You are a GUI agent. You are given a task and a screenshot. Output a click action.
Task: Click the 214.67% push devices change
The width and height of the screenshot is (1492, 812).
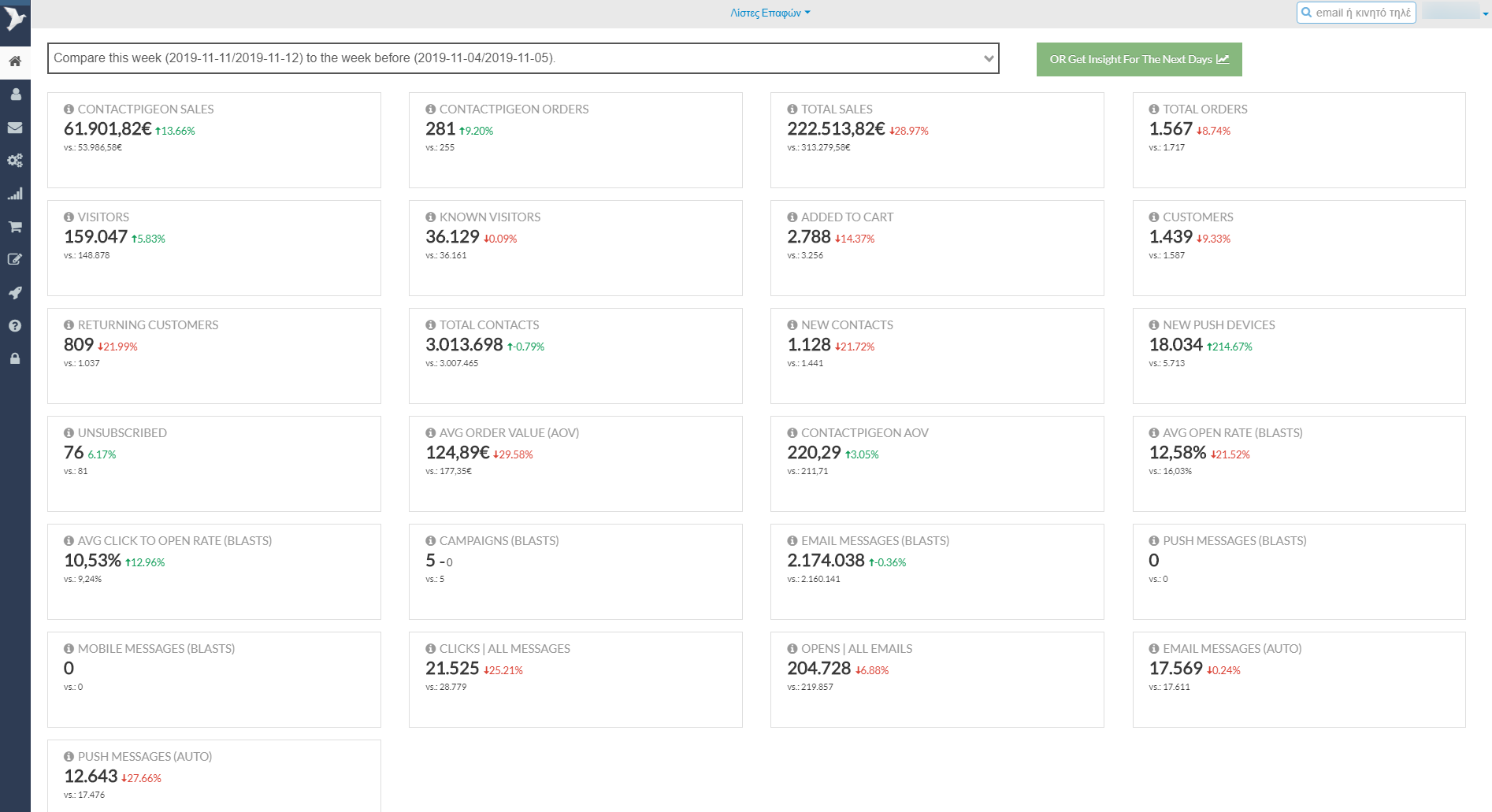[1230, 347]
